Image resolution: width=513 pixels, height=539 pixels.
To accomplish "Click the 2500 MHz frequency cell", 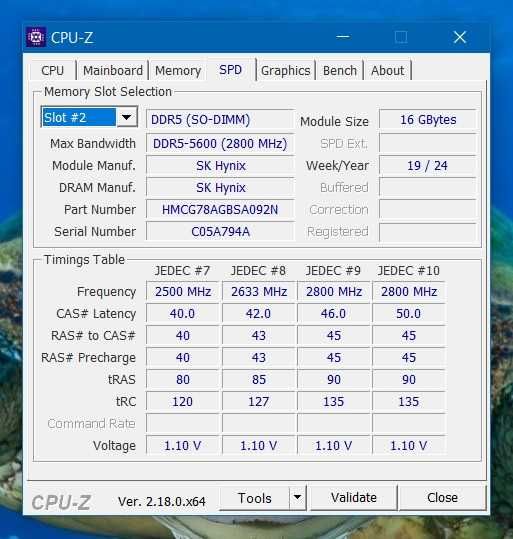I will (183, 292).
